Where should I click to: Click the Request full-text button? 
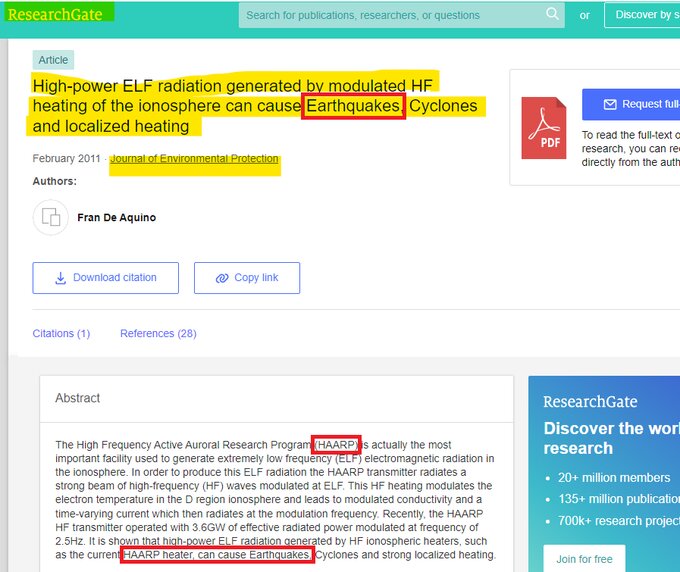tap(631, 105)
